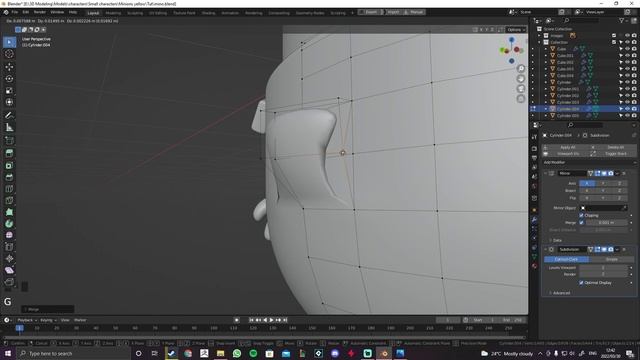Screen dimensions: 640x360
Task: Select the Simple subdivision type
Action: point(611,260)
